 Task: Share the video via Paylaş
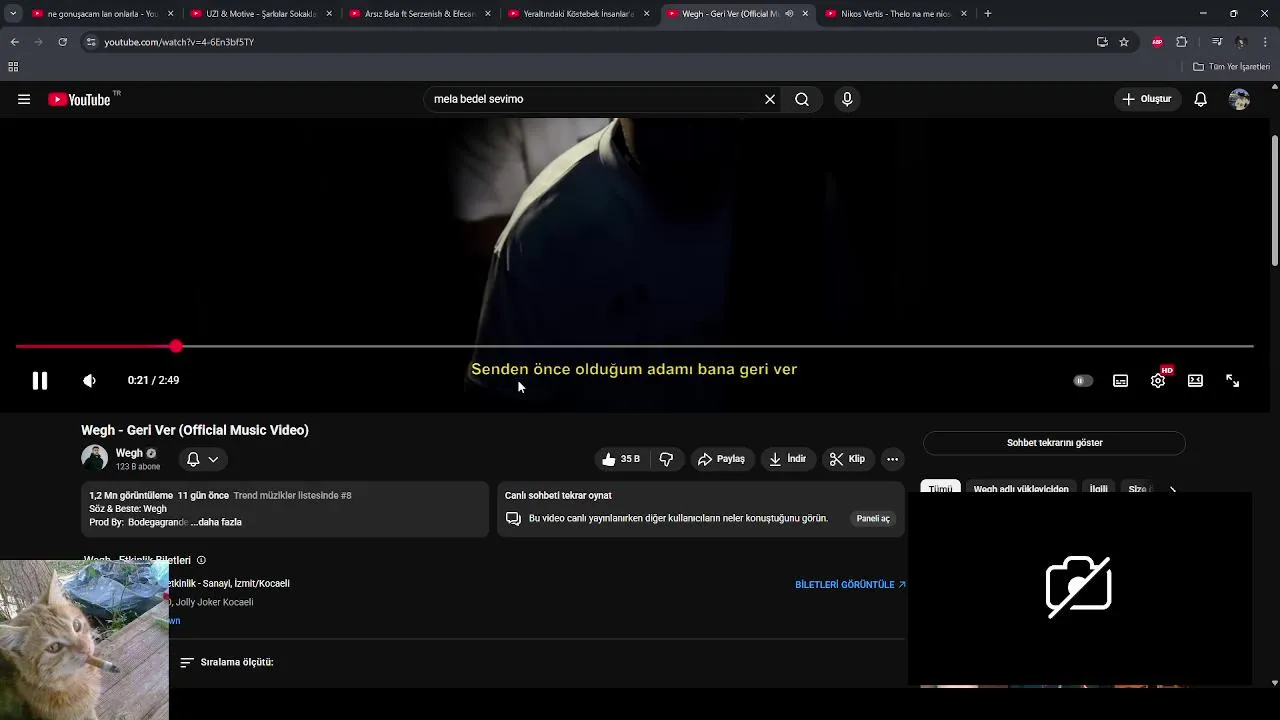pos(721,459)
